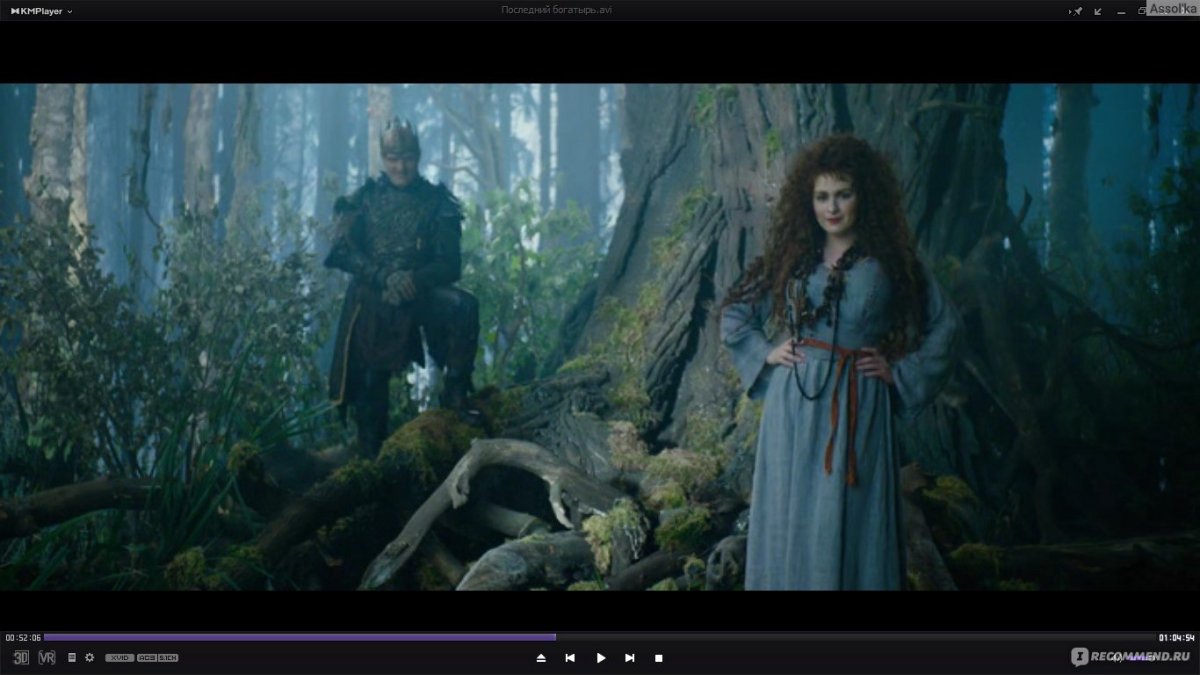Toggle 3D playback mode
This screenshot has height=675, width=1200.
pos(21,657)
